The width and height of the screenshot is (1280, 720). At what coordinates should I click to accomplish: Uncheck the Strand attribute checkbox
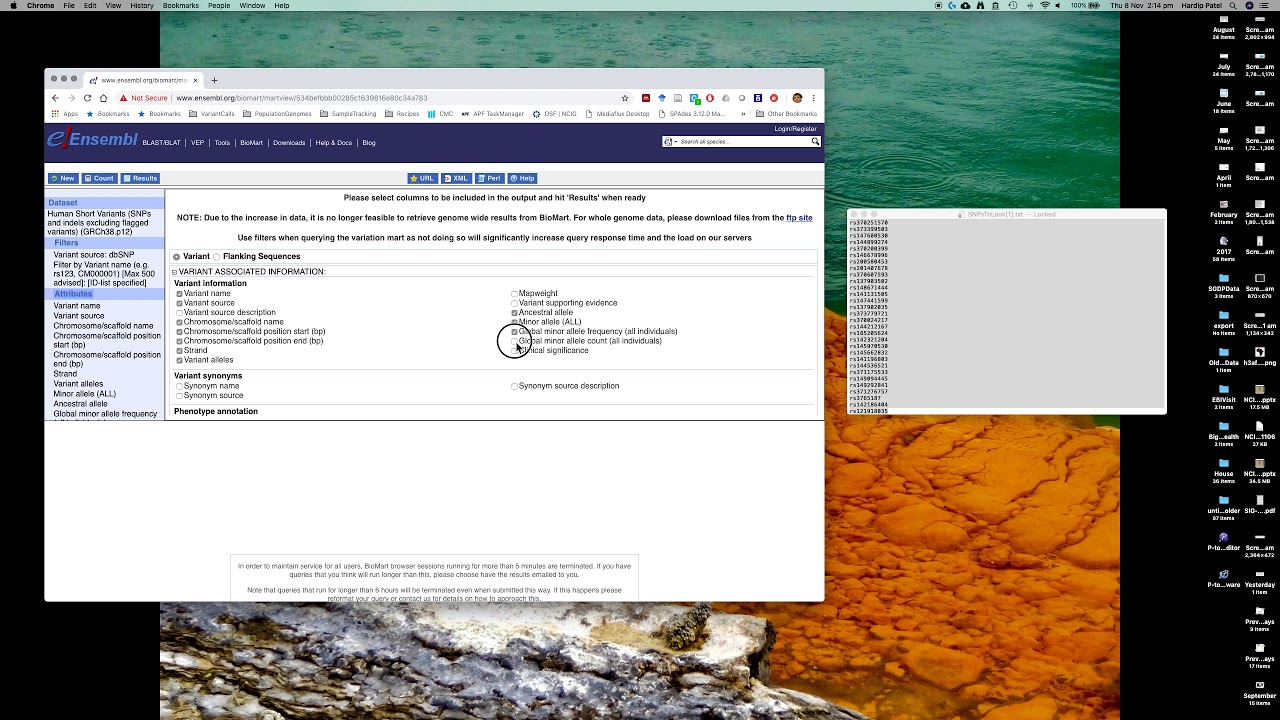click(180, 351)
